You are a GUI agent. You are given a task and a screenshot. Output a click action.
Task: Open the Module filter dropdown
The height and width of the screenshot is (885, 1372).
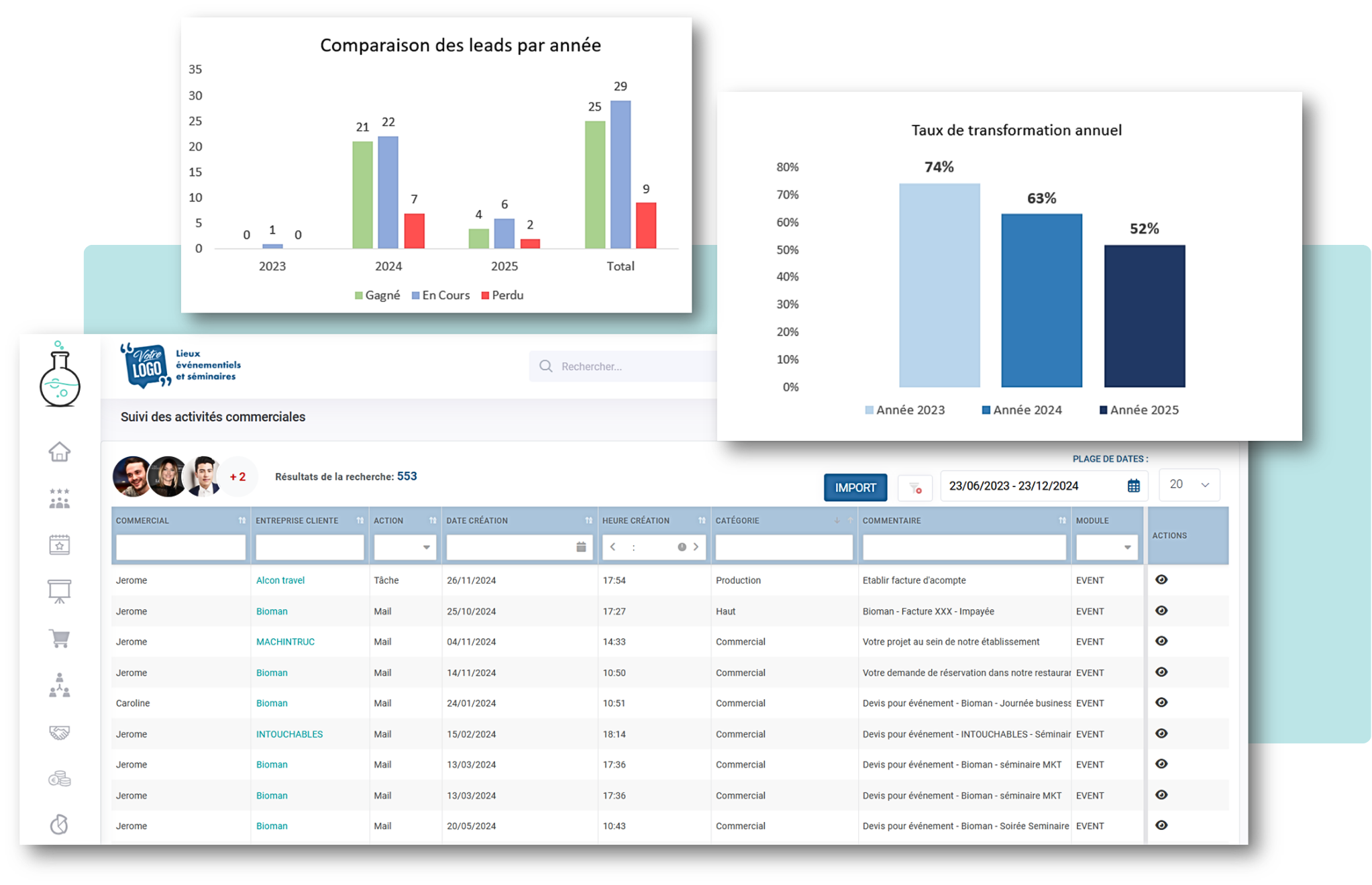coord(1107,547)
